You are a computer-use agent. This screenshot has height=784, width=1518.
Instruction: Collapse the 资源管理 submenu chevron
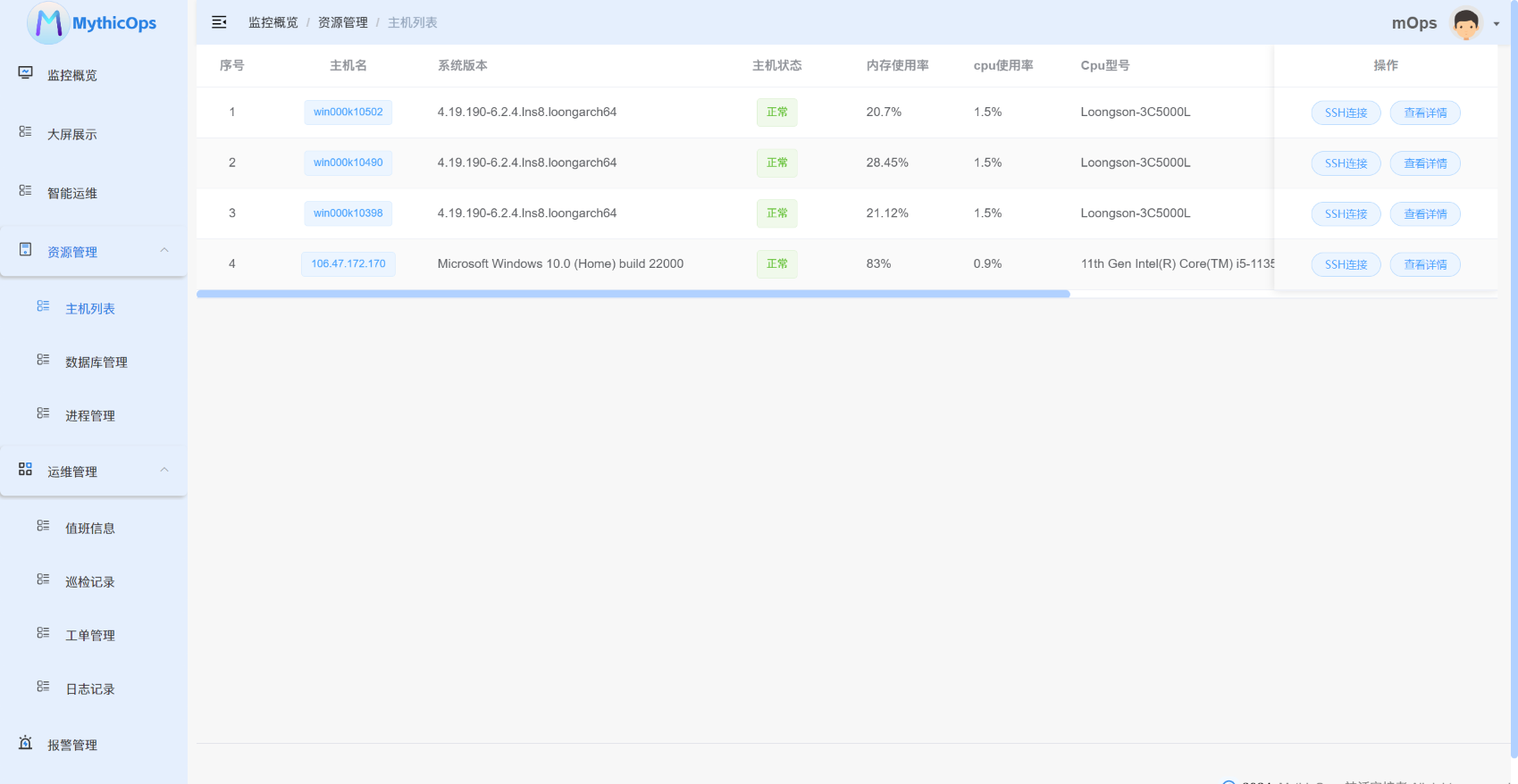[x=164, y=250]
